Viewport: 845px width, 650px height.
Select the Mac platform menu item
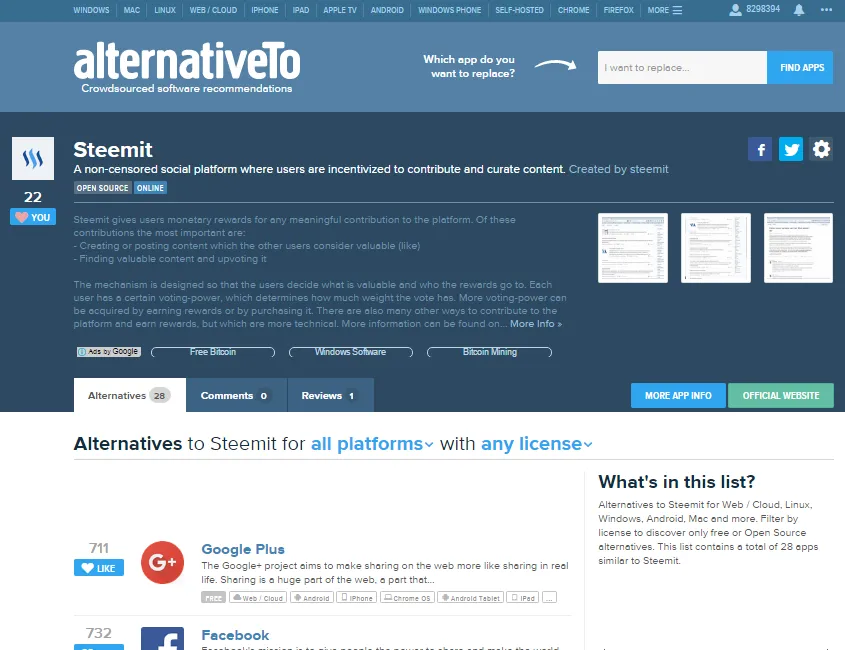tap(131, 10)
